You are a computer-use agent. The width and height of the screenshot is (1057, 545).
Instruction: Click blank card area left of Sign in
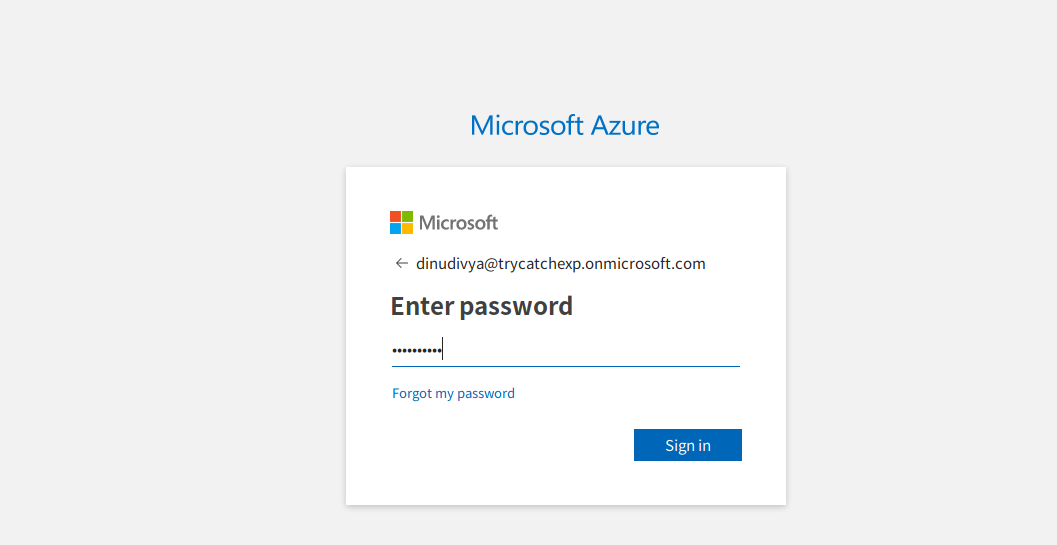pyautogui.click(x=506, y=445)
